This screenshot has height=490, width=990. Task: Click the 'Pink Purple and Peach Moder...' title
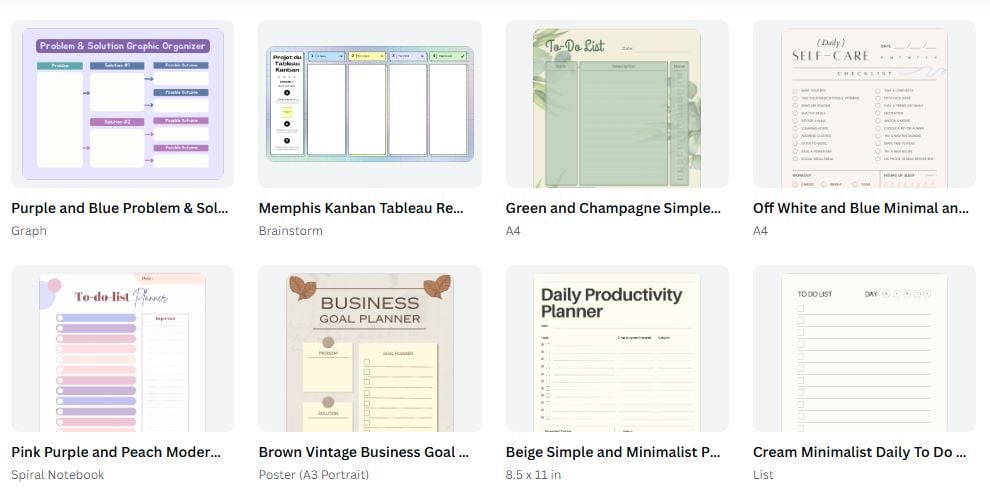point(116,452)
